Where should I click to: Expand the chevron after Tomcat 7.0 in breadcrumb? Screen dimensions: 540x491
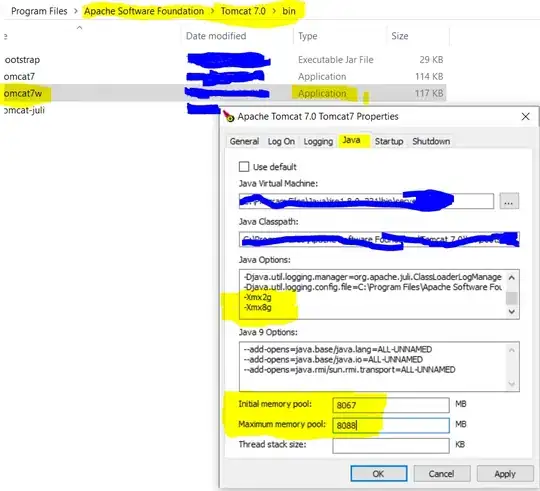[x=274, y=11]
